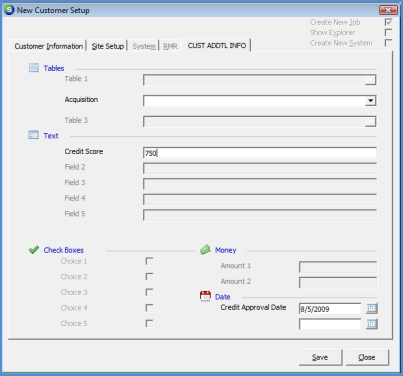This screenshot has height=376, width=403.
Task: Open the Table 3 dropdown arrow
Action: [370, 121]
